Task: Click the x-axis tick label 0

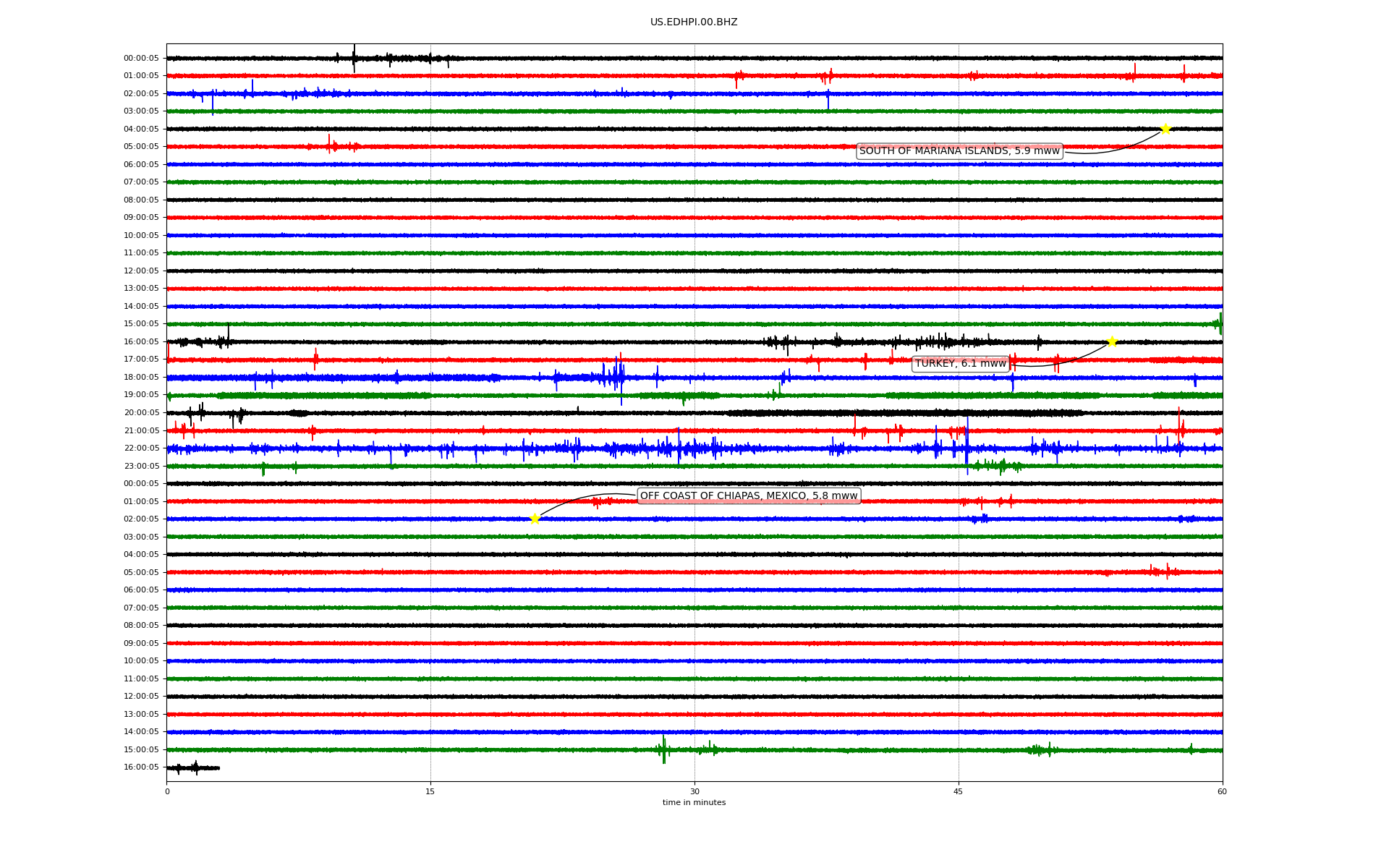Action: point(167,791)
